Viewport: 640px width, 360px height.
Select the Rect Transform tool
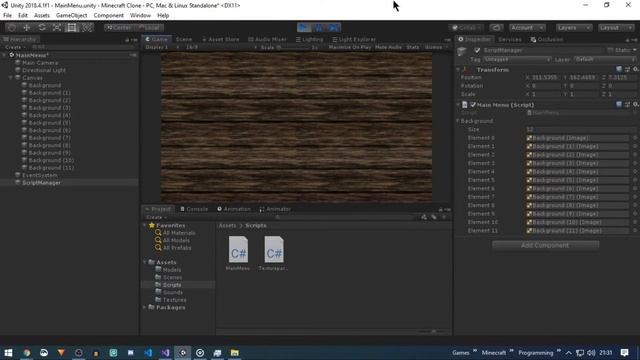tap(72, 27)
